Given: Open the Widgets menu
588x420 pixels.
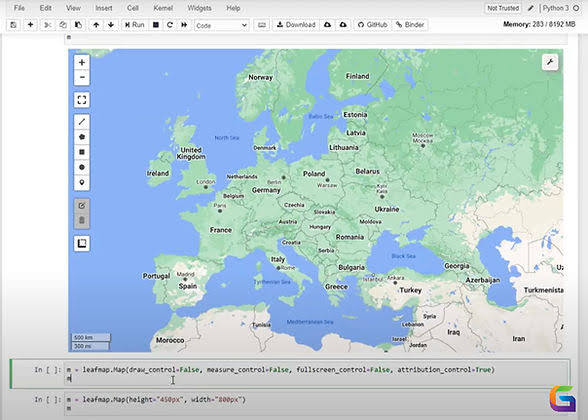Looking at the screenshot, I should coord(199,8).
